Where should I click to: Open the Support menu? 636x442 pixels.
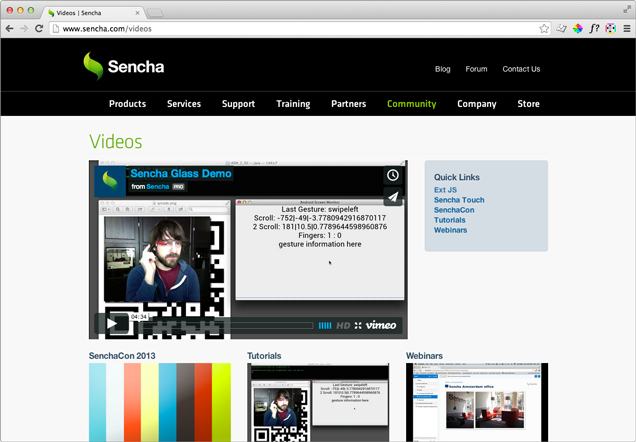[238, 104]
